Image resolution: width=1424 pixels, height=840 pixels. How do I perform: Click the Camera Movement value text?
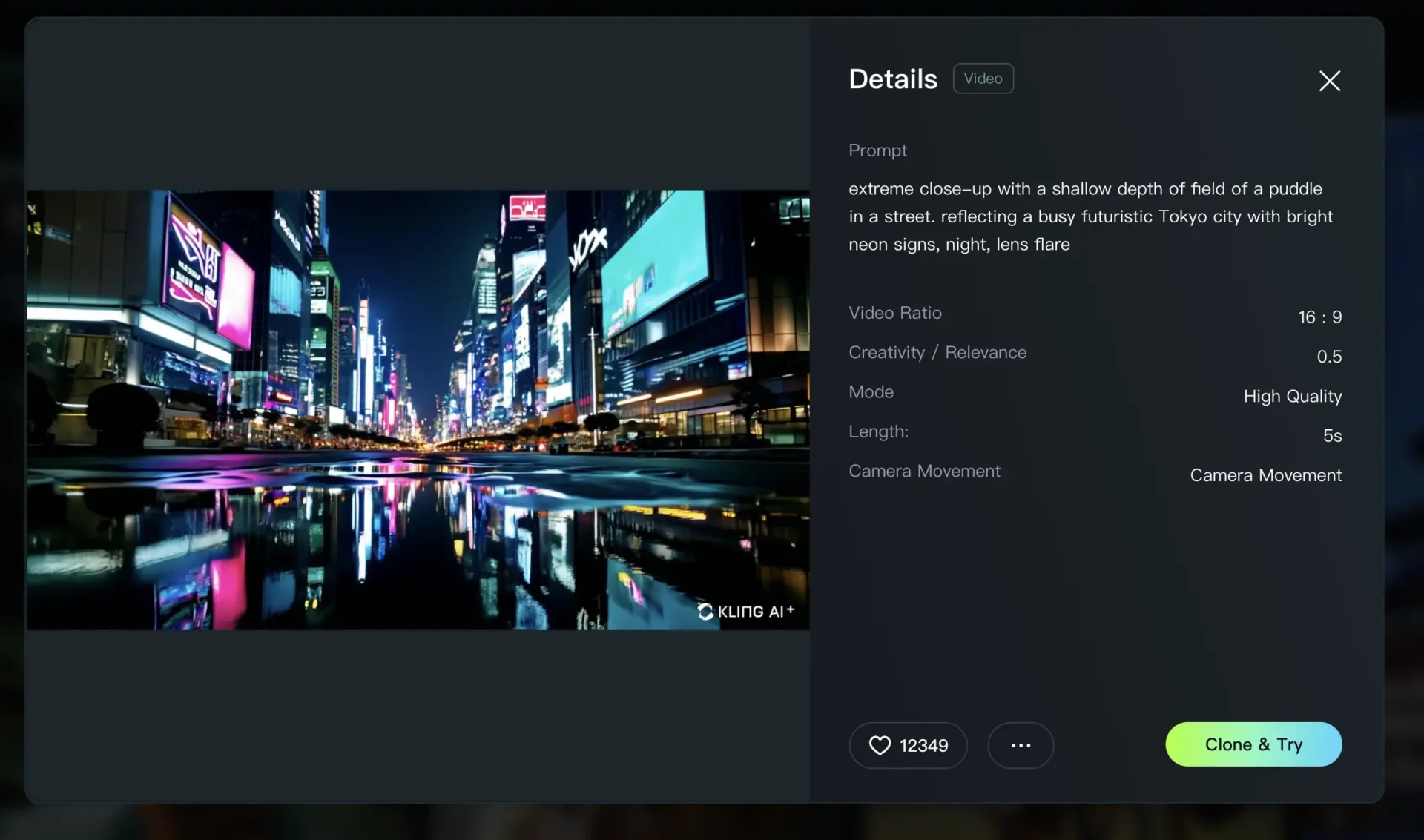1265,475
